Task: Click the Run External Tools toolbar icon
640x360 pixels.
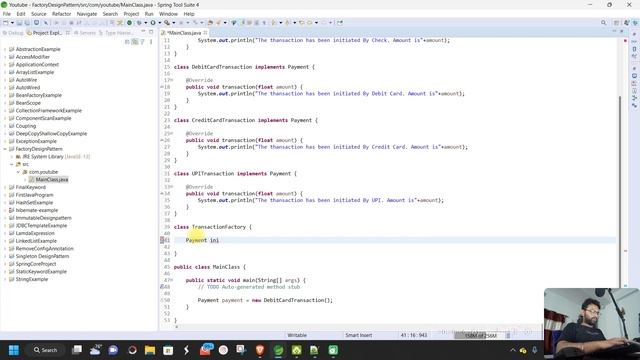Action: pyautogui.click(x=167, y=23)
